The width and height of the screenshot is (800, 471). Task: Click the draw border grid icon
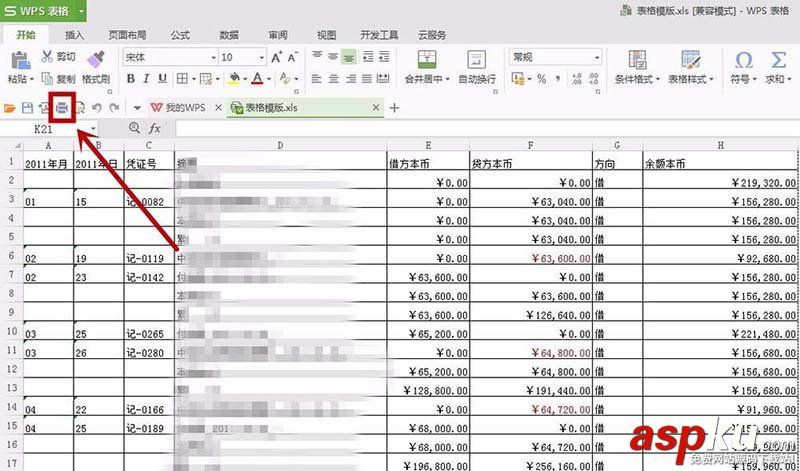pyautogui.click(x=206, y=79)
